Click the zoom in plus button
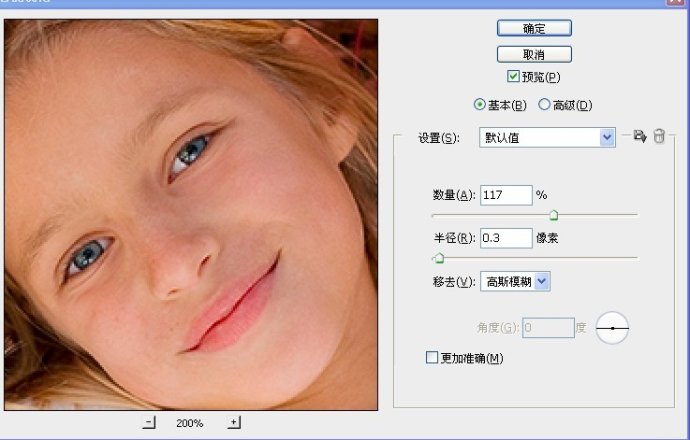This screenshot has height=440, width=690. pyautogui.click(x=234, y=423)
